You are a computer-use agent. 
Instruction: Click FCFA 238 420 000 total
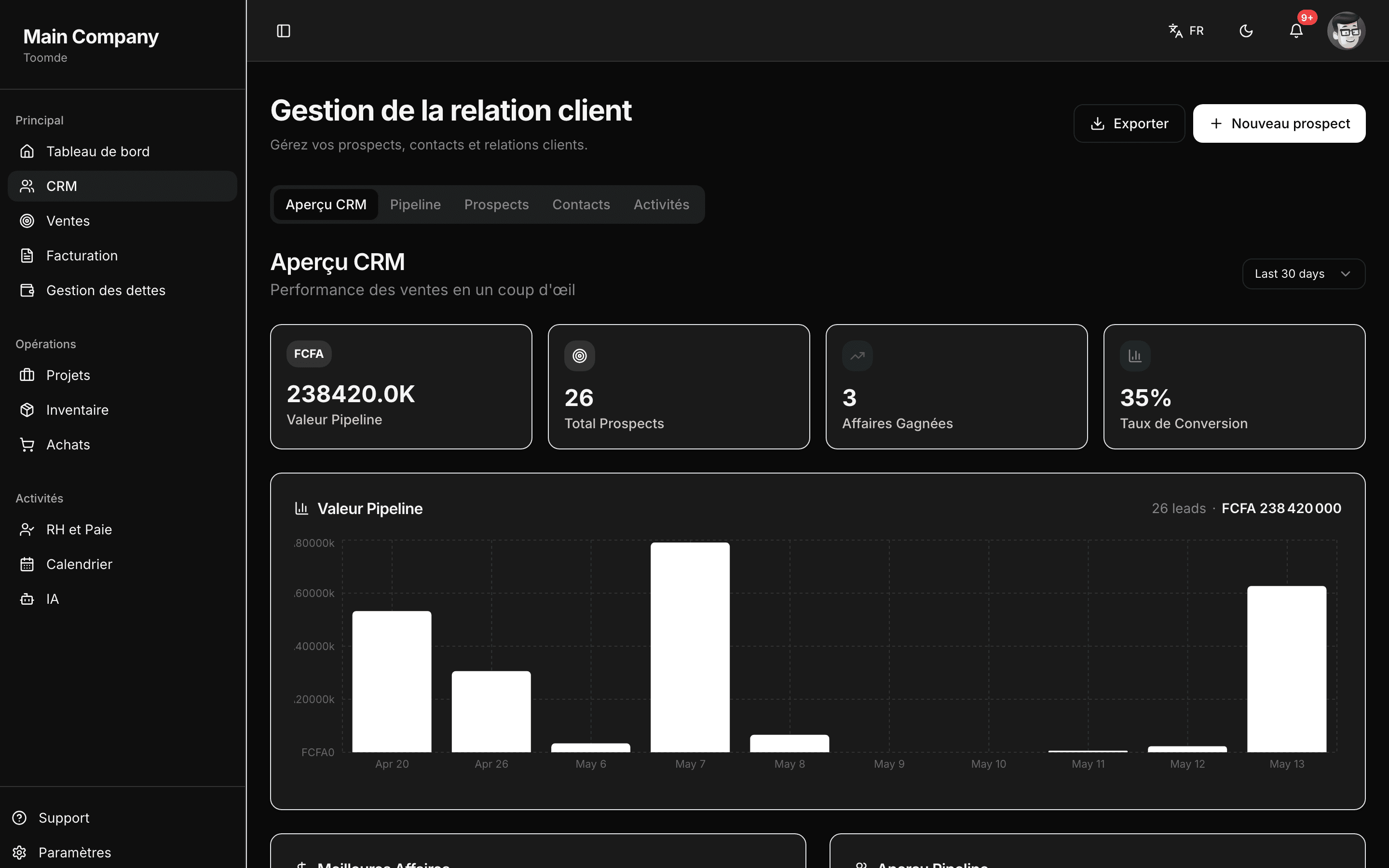pyautogui.click(x=1281, y=508)
